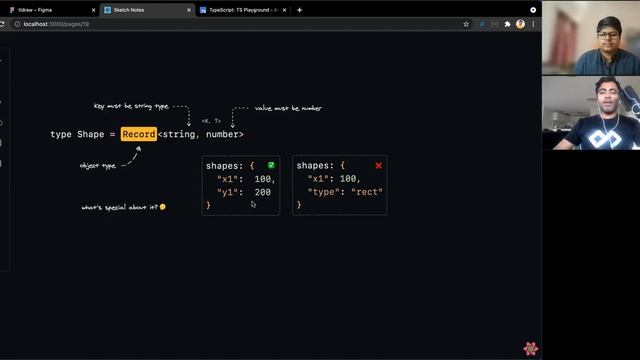Click the pink flower icon bottom right

(531, 349)
